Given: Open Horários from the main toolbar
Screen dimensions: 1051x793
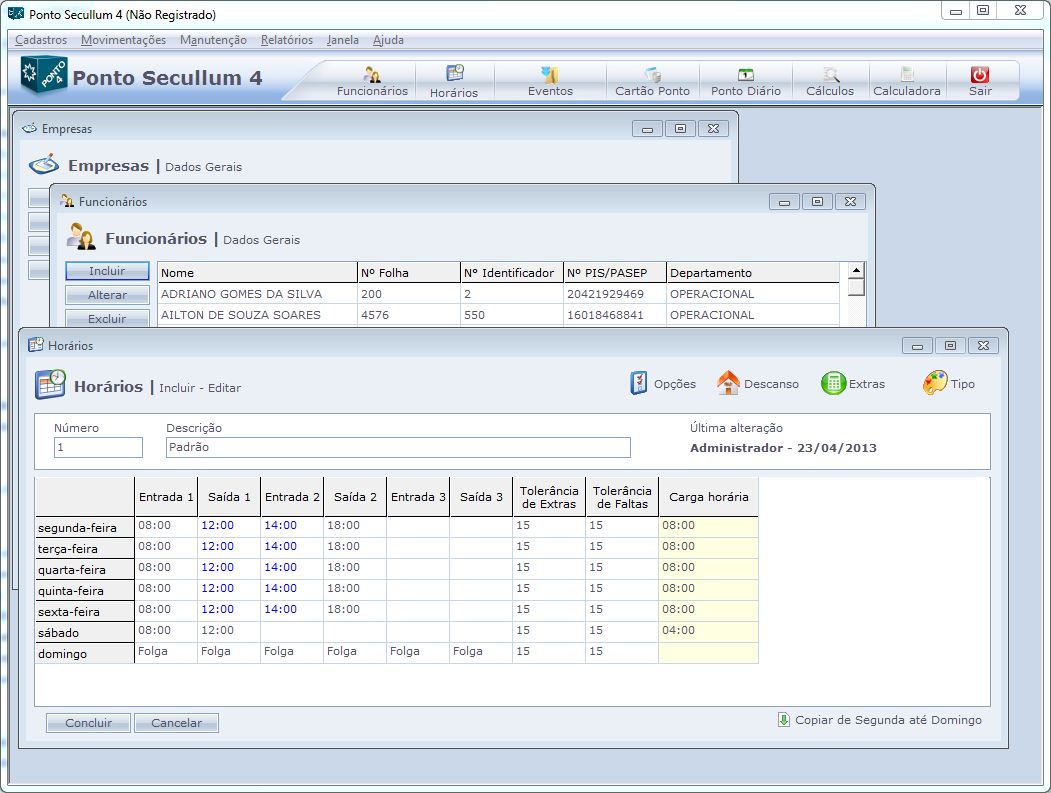Looking at the screenshot, I should tap(454, 82).
